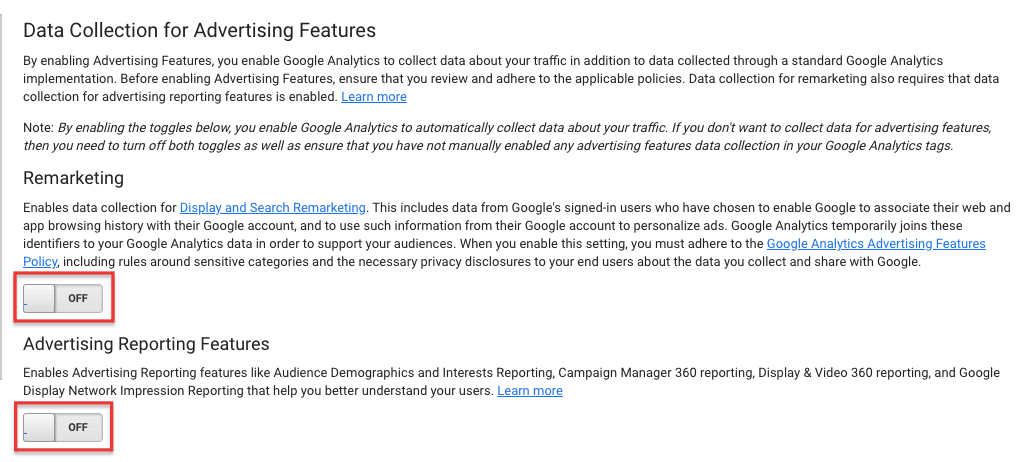Open Learn more link about data collection policies
Image resolution: width=1035 pixels, height=462 pixels.
pos(374,97)
